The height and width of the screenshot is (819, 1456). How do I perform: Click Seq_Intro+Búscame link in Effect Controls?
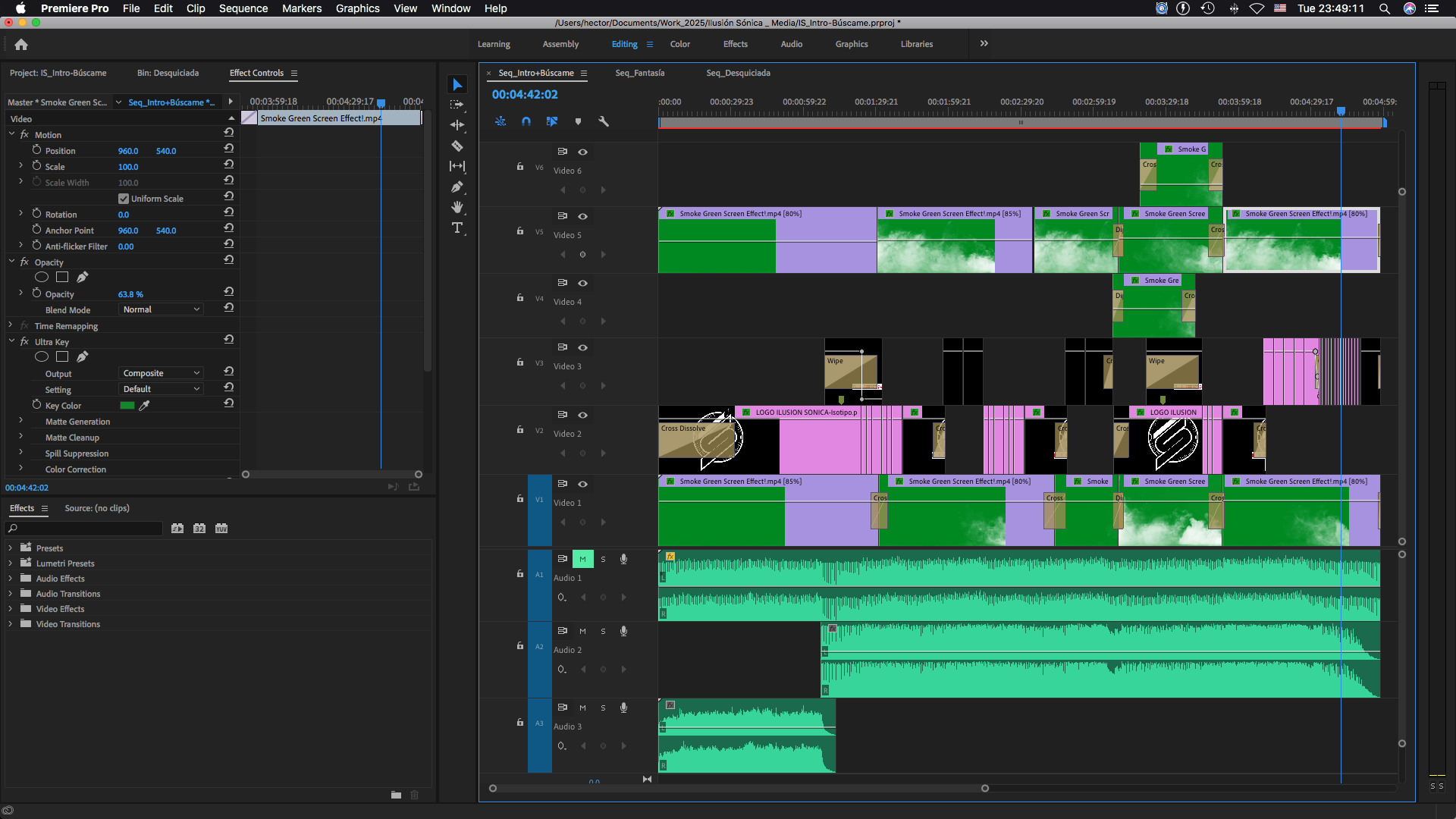coord(171,102)
